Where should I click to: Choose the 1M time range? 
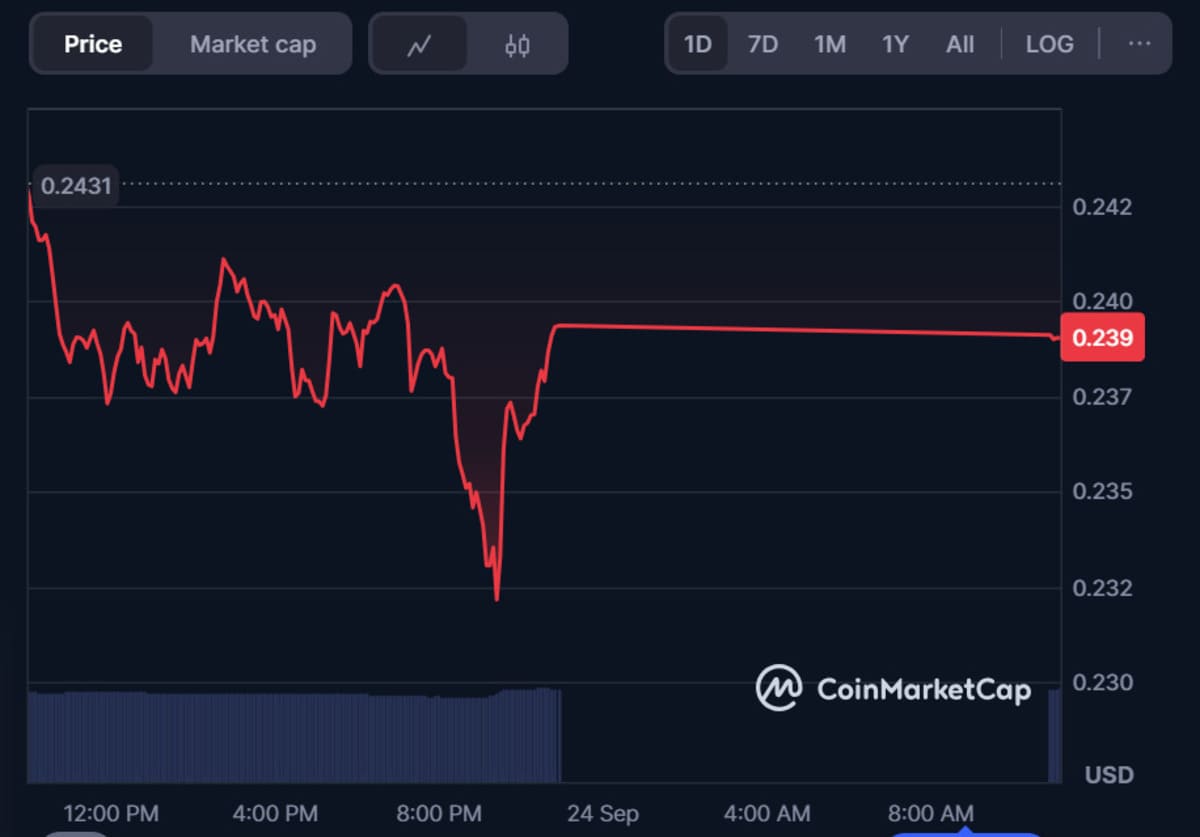[829, 44]
